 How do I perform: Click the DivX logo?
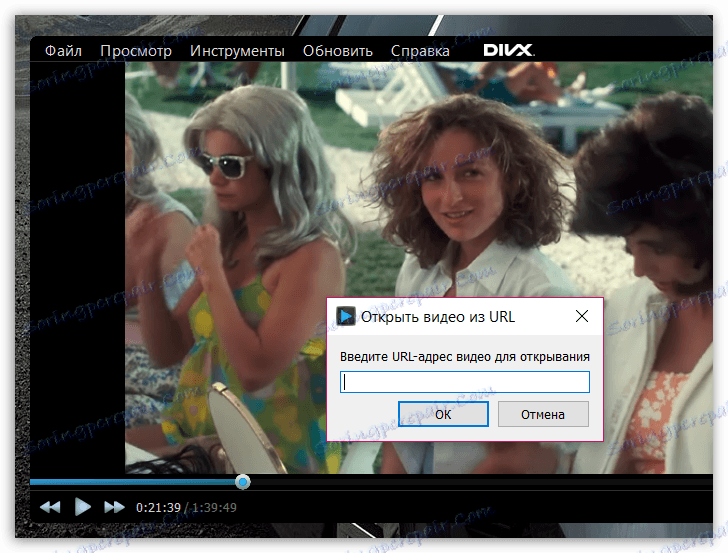[509, 50]
